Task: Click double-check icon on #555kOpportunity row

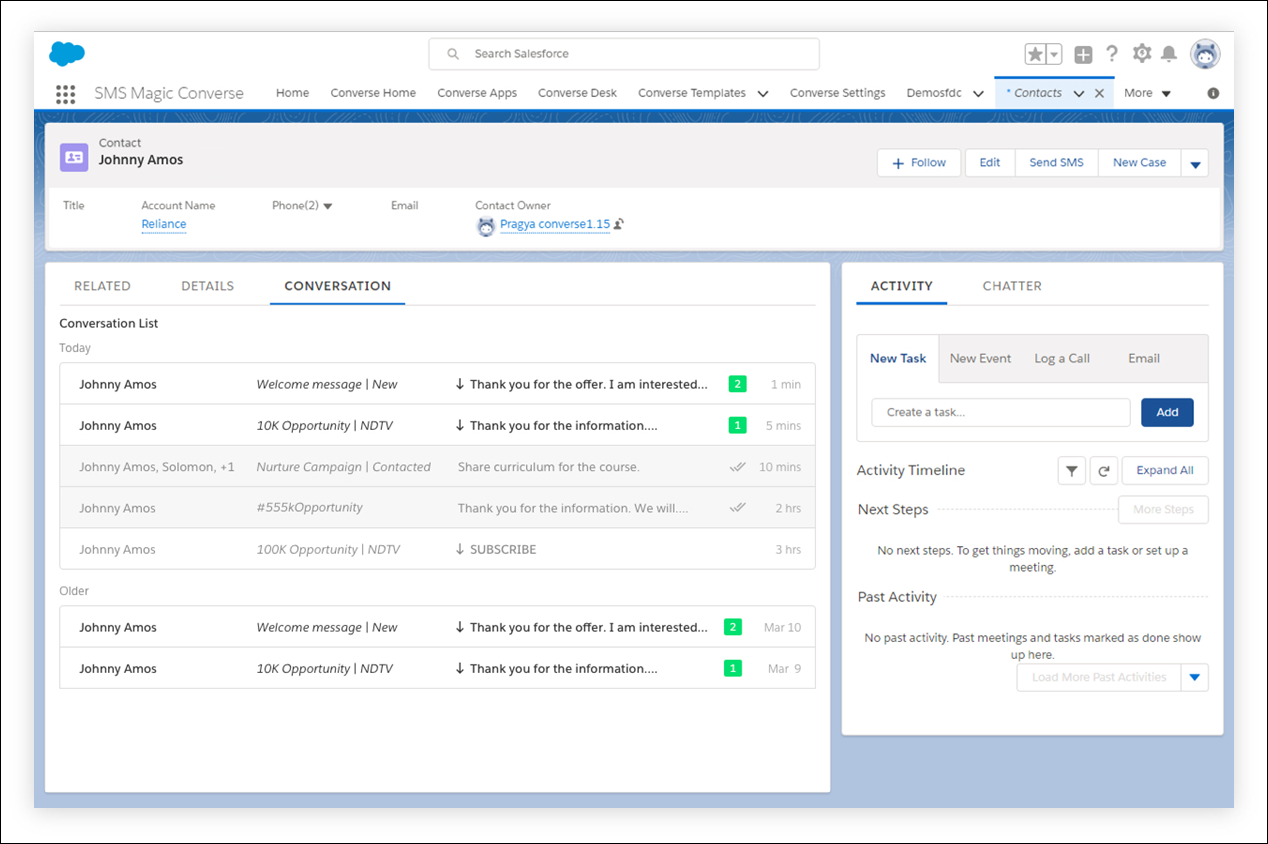Action: (738, 507)
